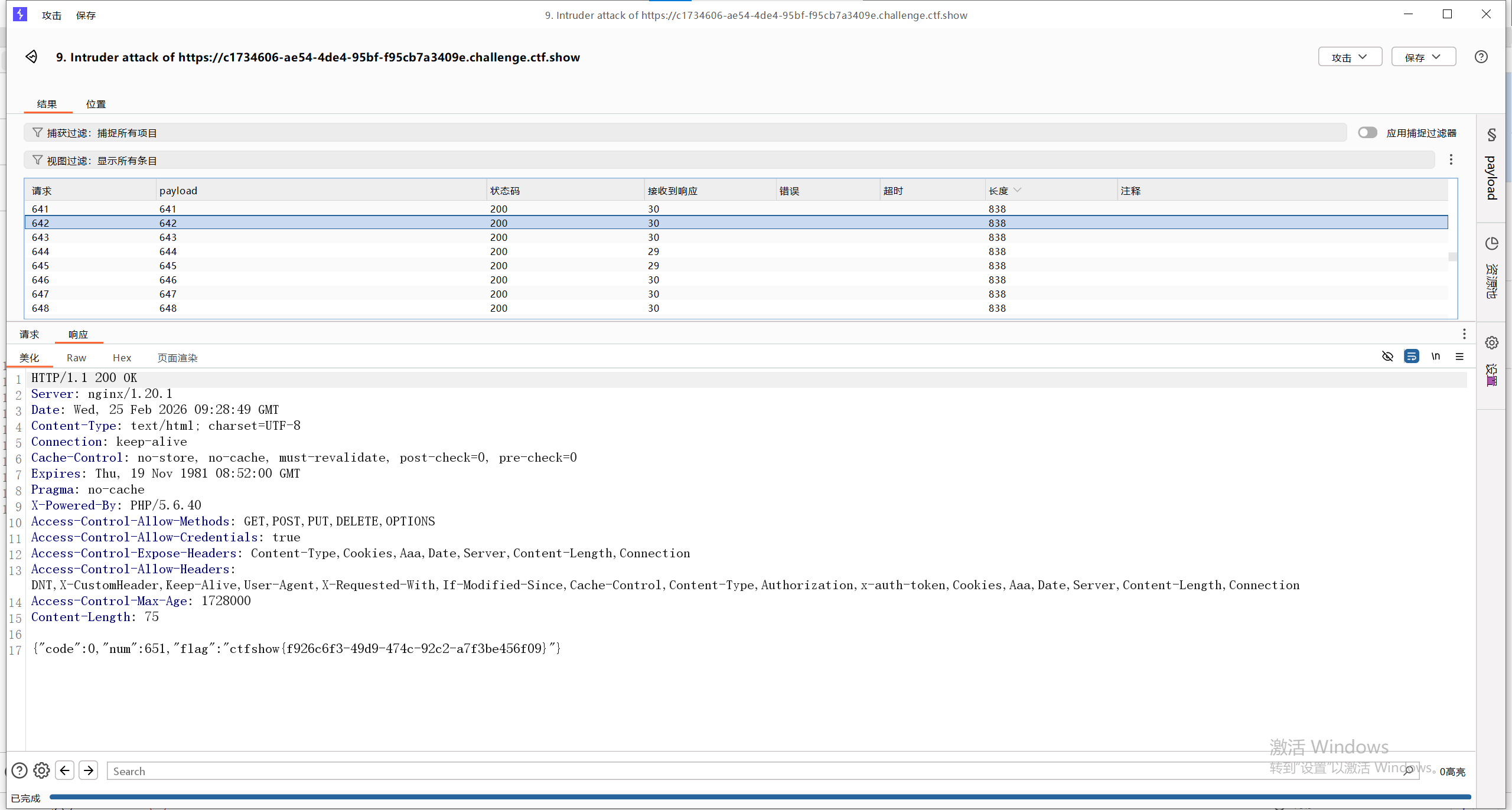
Task: Select result row with payload 645
Action: click(x=168, y=266)
